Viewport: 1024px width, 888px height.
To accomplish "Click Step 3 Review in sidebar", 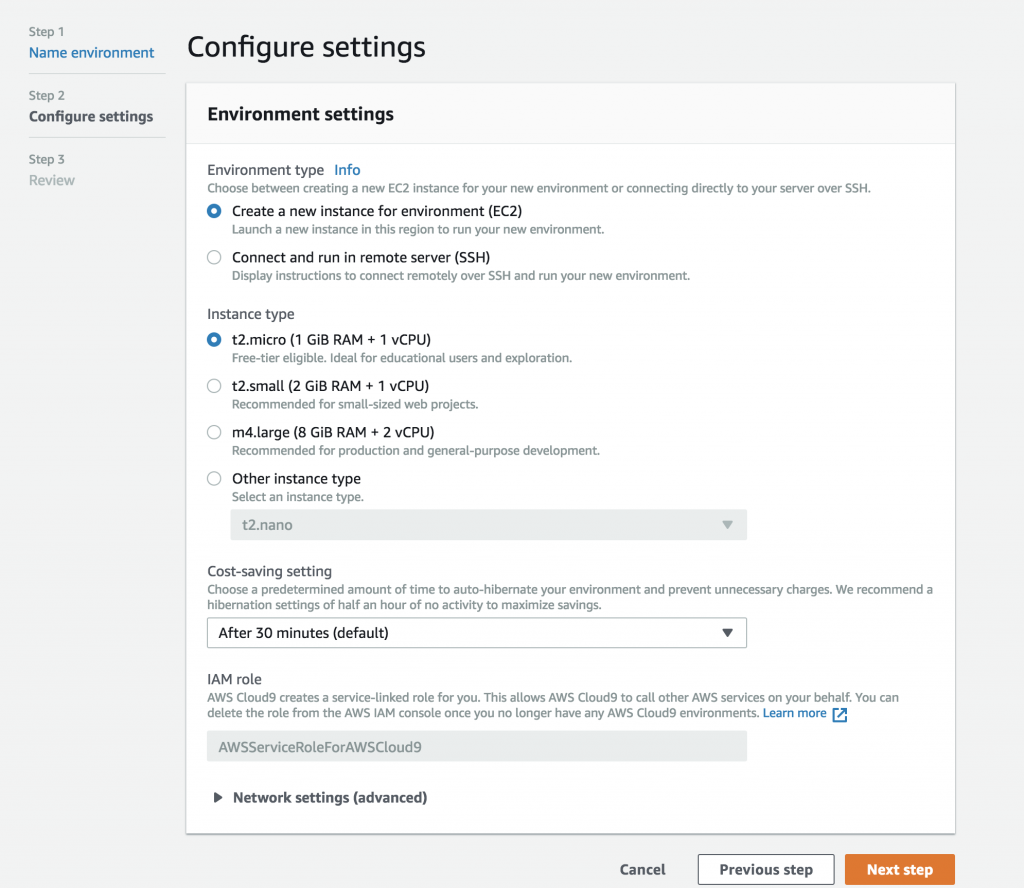I will tap(52, 180).
